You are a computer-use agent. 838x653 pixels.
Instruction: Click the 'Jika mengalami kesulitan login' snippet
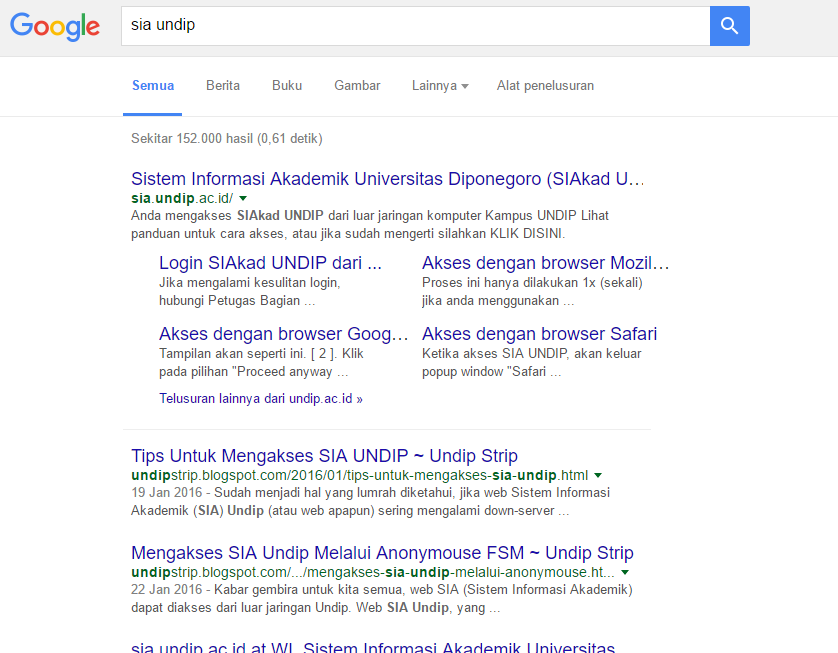(x=250, y=291)
